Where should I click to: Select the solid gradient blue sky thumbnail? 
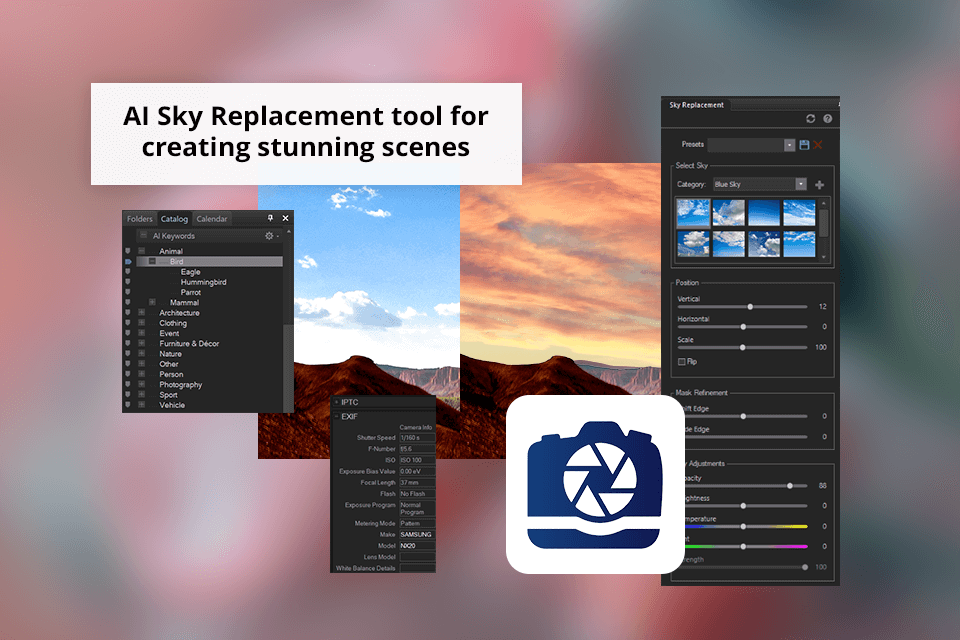coord(764,212)
